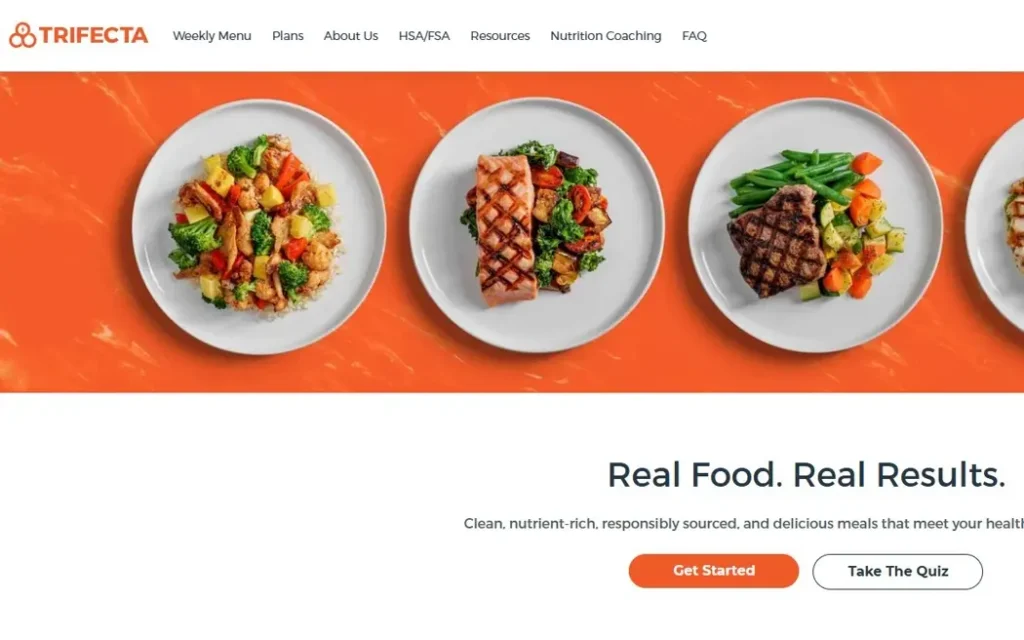Image resolution: width=1024 pixels, height=640 pixels.
Task: Click the Trifecta logo icon
Action: [x=23, y=35]
